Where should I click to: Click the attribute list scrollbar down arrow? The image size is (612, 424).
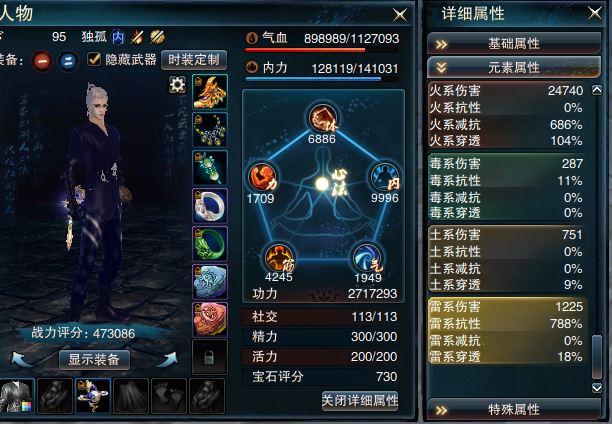point(597,388)
